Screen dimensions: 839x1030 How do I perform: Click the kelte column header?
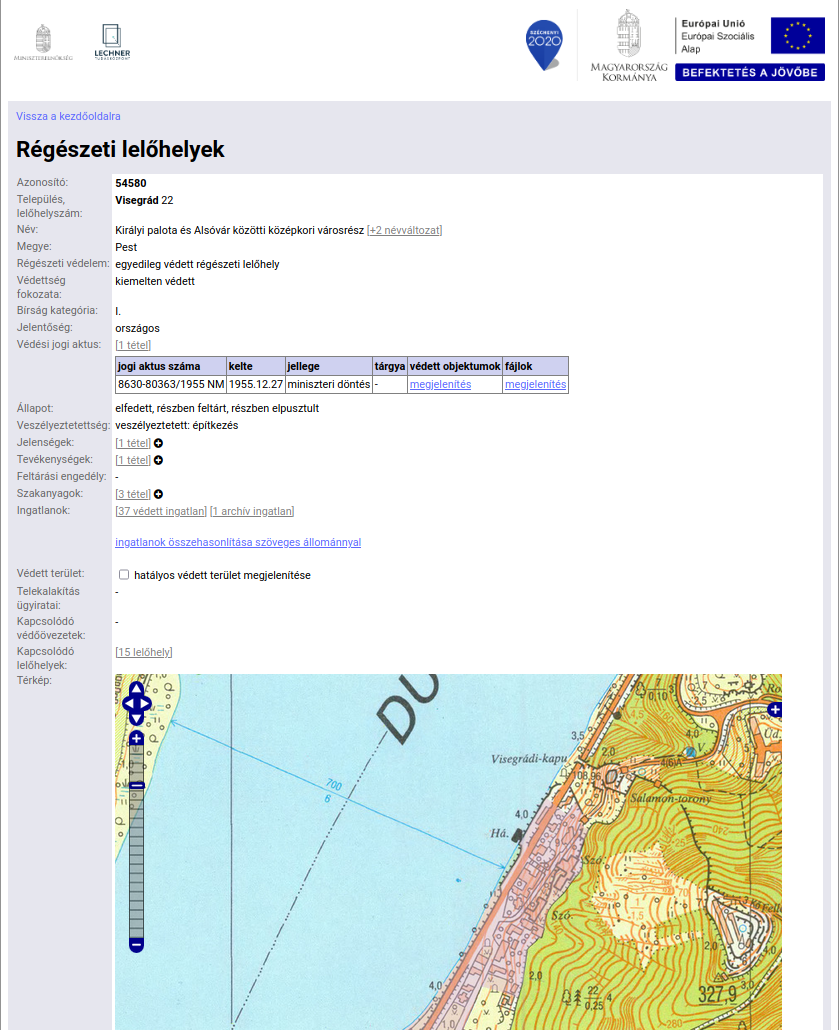256,367
